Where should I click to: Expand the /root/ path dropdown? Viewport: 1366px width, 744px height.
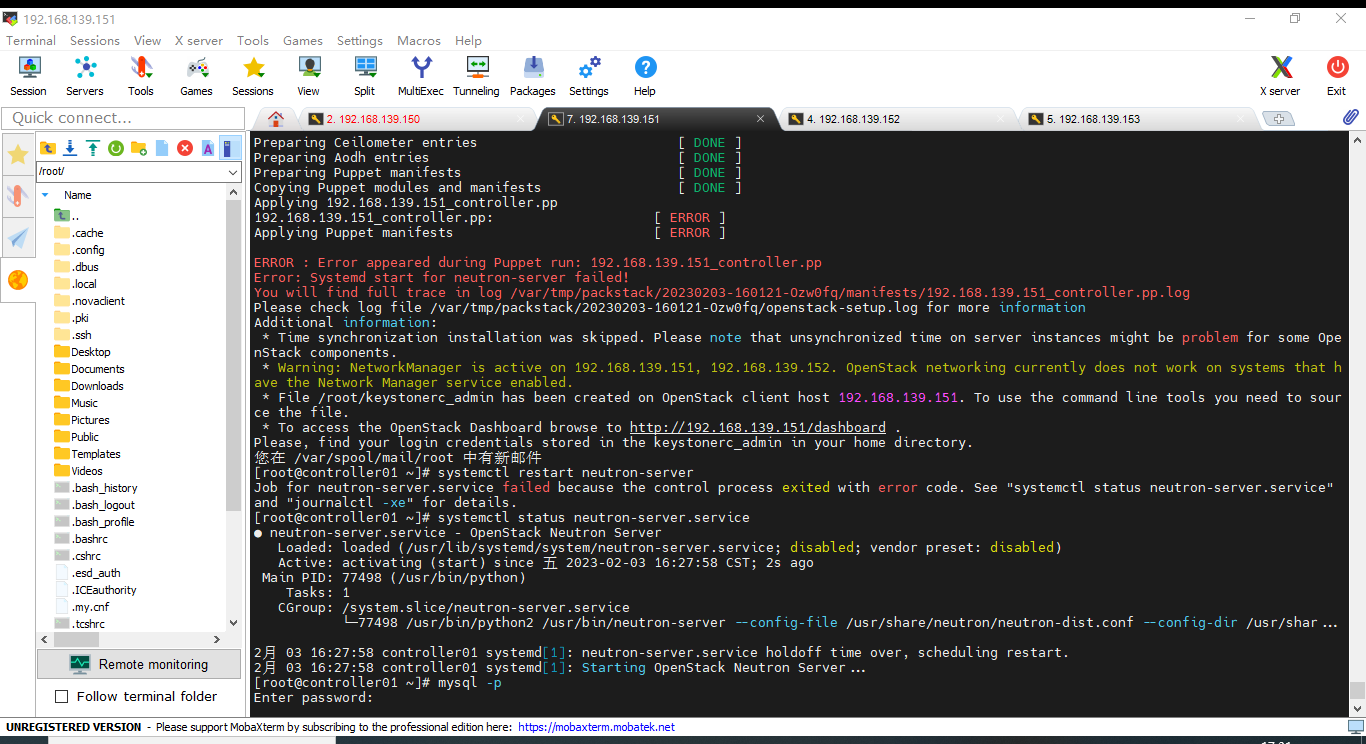coord(233,172)
